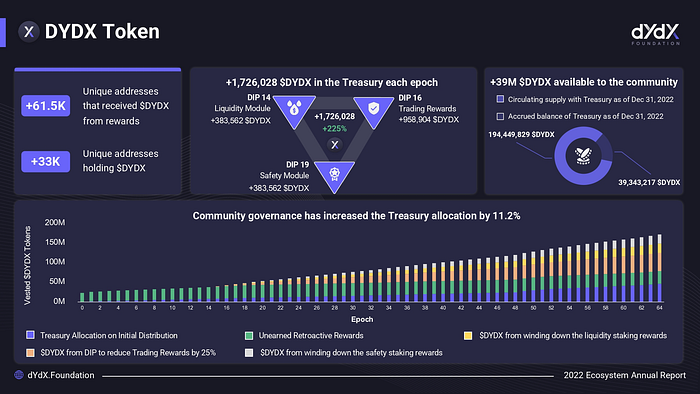700x394 pixels.
Task: Click the DYDX Token X logo icon
Action: click(29, 32)
